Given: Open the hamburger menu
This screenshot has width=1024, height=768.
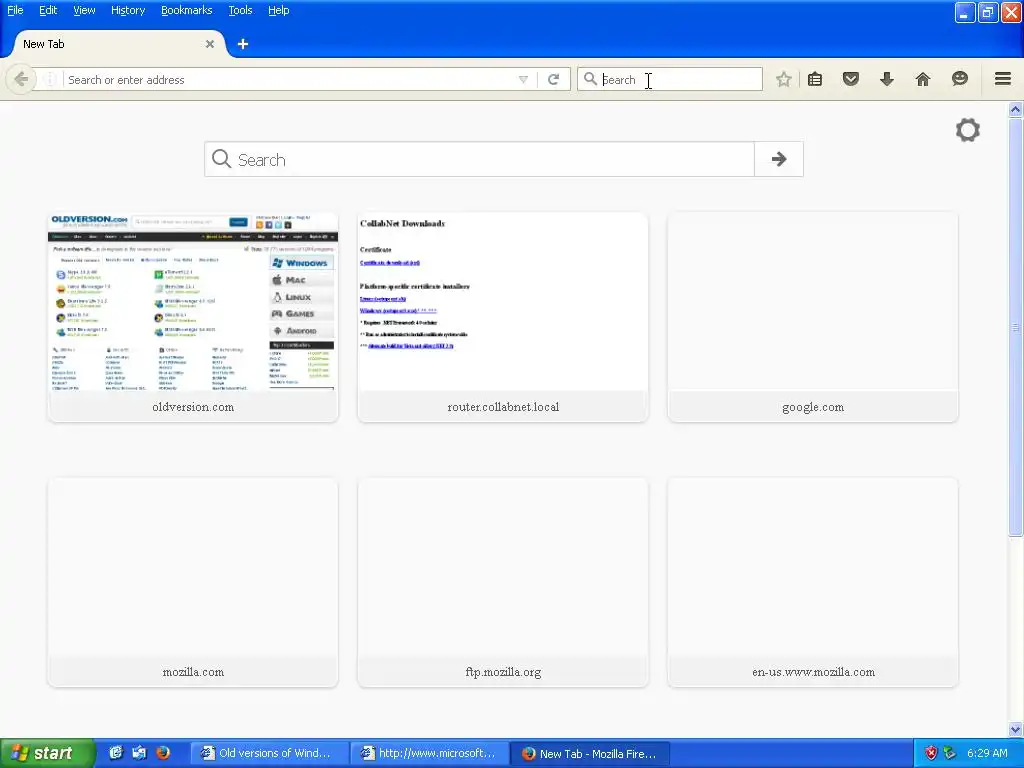Looking at the screenshot, I should click(x=1002, y=80).
